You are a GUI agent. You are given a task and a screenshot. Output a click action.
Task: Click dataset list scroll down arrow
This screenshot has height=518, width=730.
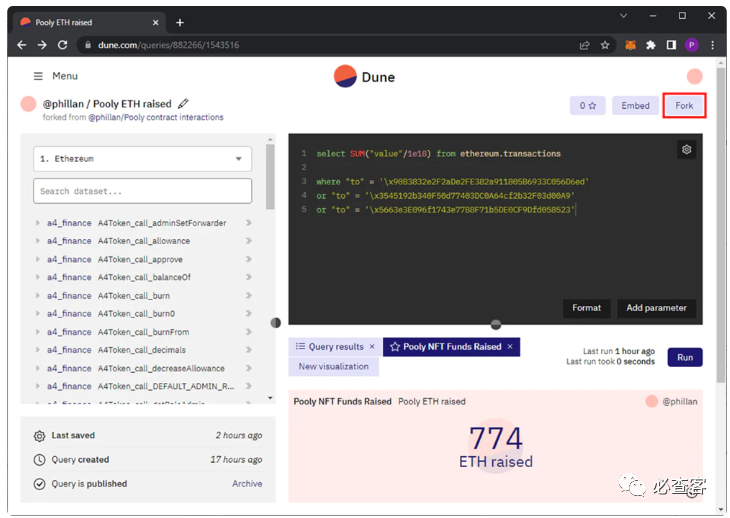click(270, 398)
